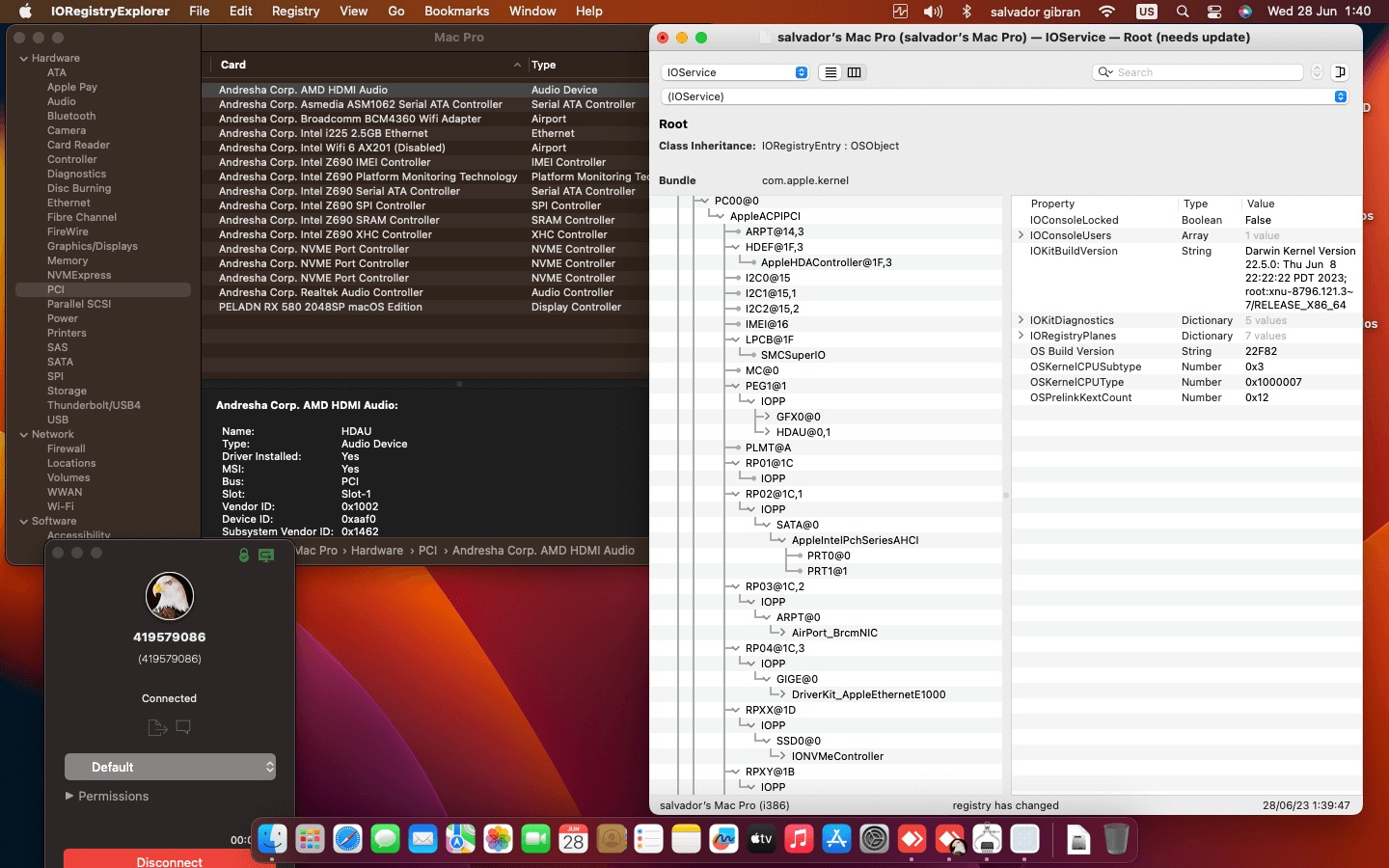Click the file transfer icon under Connected
The image size is (1389, 868).
(157, 727)
